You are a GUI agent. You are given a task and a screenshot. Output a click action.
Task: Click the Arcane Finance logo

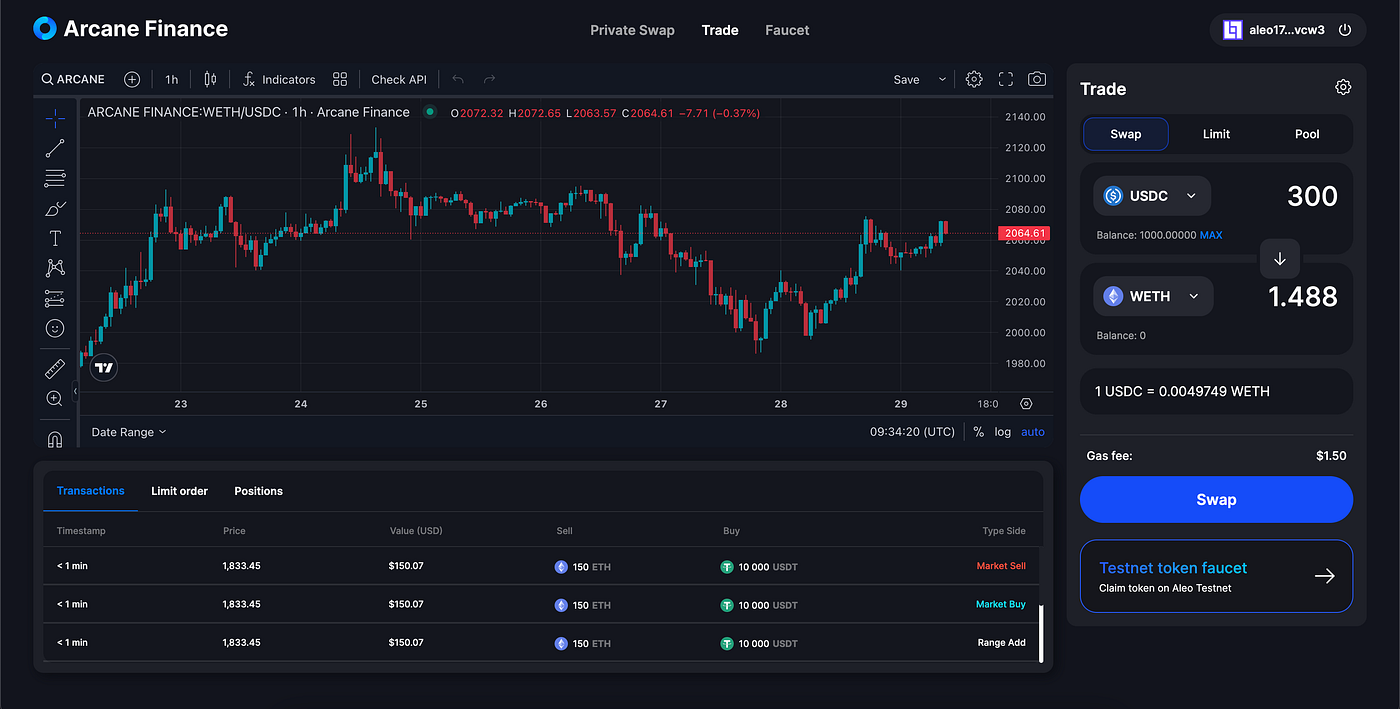tap(130, 29)
